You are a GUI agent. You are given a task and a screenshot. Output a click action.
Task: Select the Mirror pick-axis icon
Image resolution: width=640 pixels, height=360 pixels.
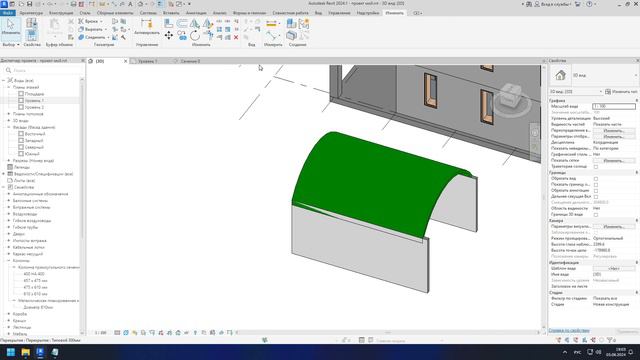(195, 23)
